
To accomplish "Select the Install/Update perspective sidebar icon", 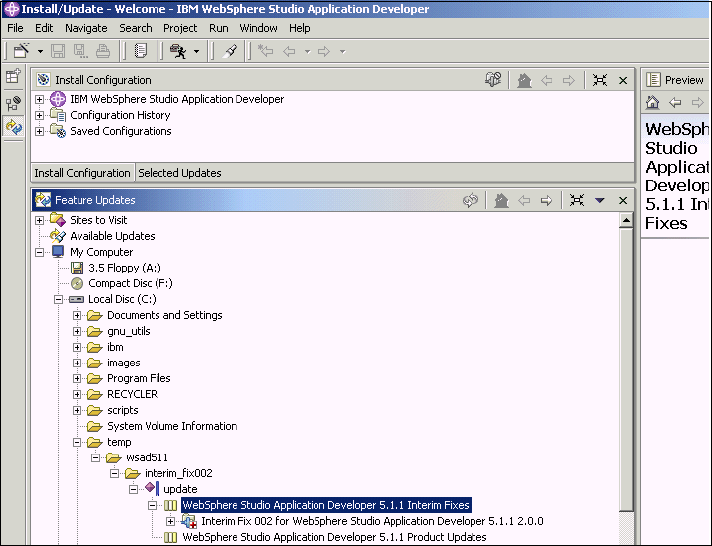I will click(x=13, y=127).
